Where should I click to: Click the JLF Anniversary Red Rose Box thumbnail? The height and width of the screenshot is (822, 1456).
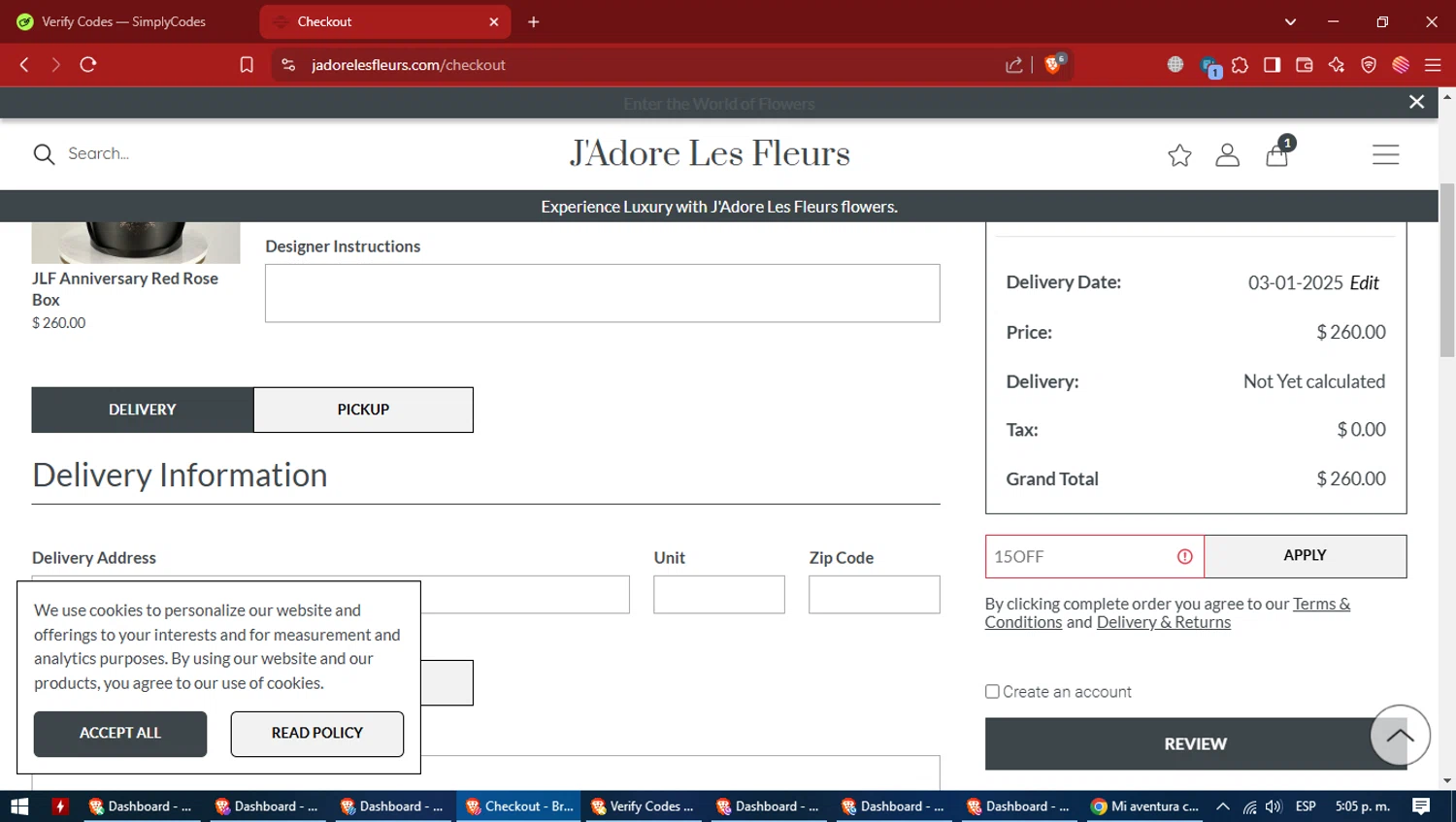[136, 243]
